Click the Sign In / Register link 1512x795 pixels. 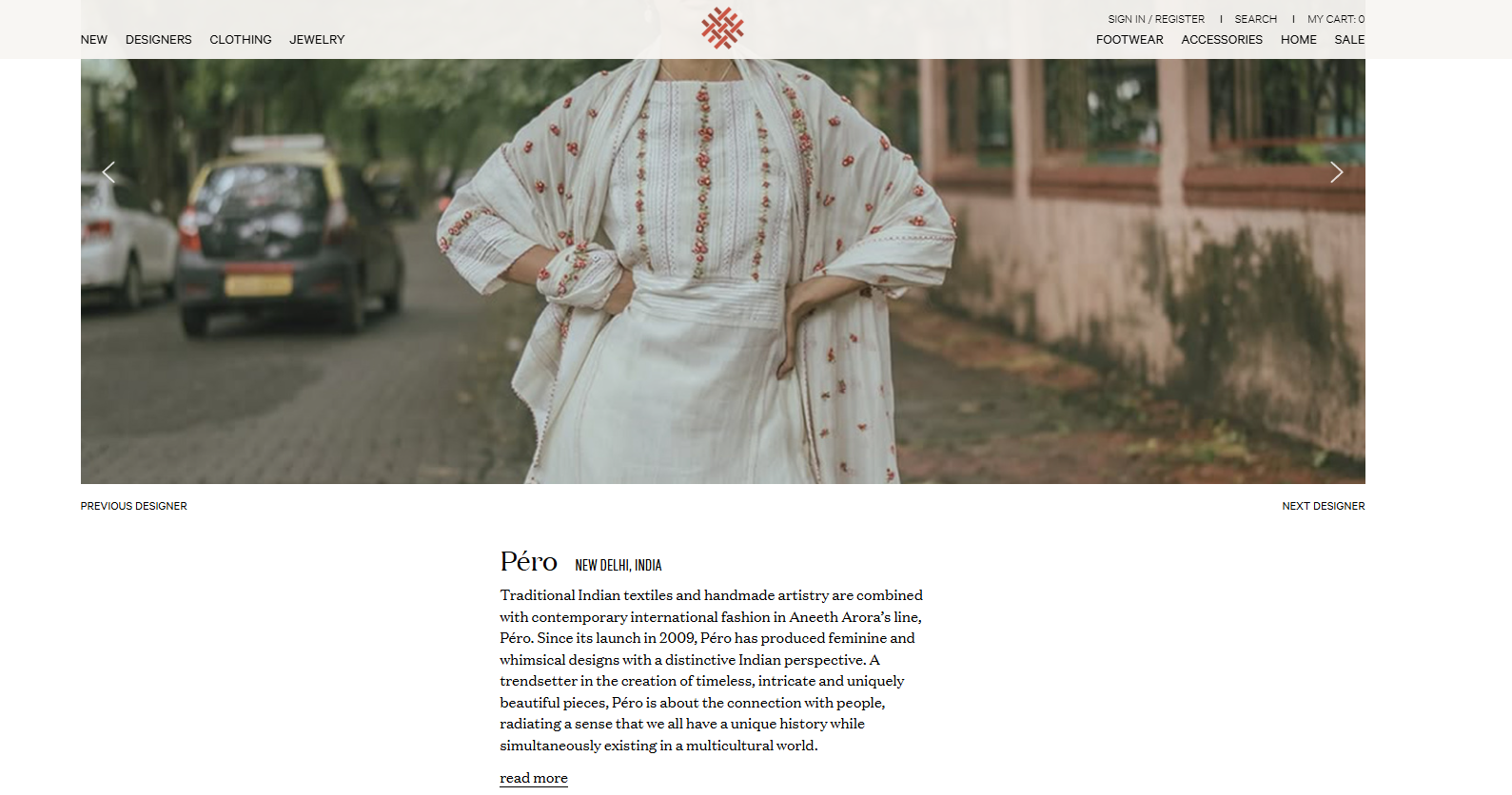pyautogui.click(x=1156, y=19)
